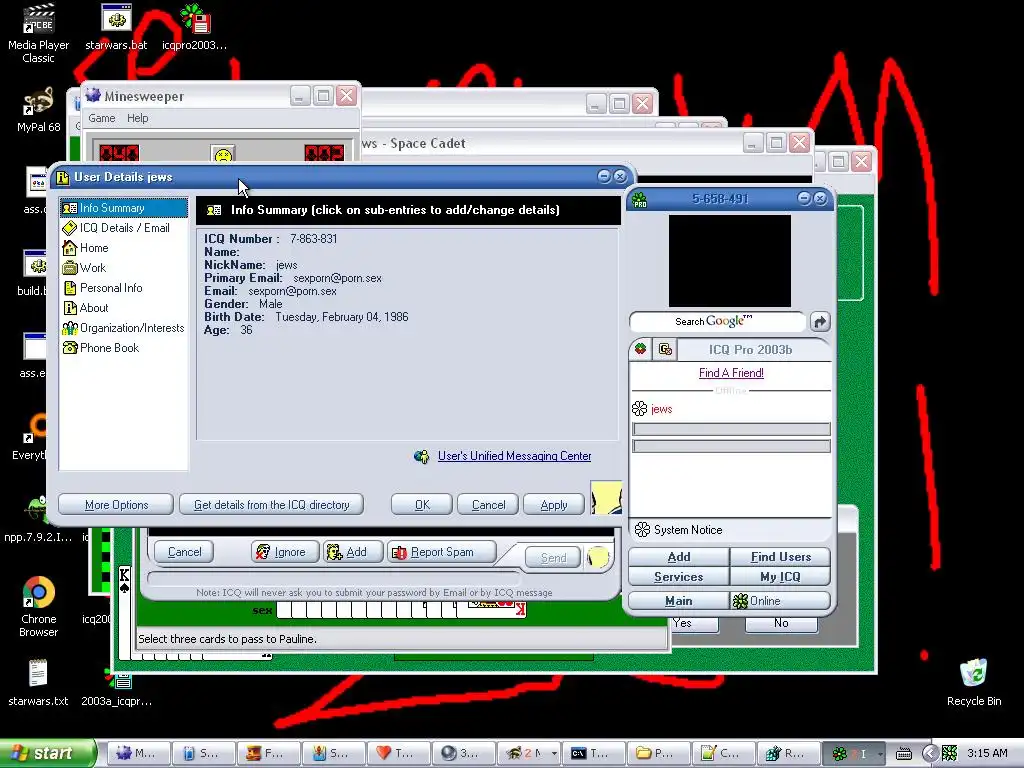Viewport: 1024px width, 768px height.
Task: Apply changes in User Details
Action: click(x=554, y=505)
